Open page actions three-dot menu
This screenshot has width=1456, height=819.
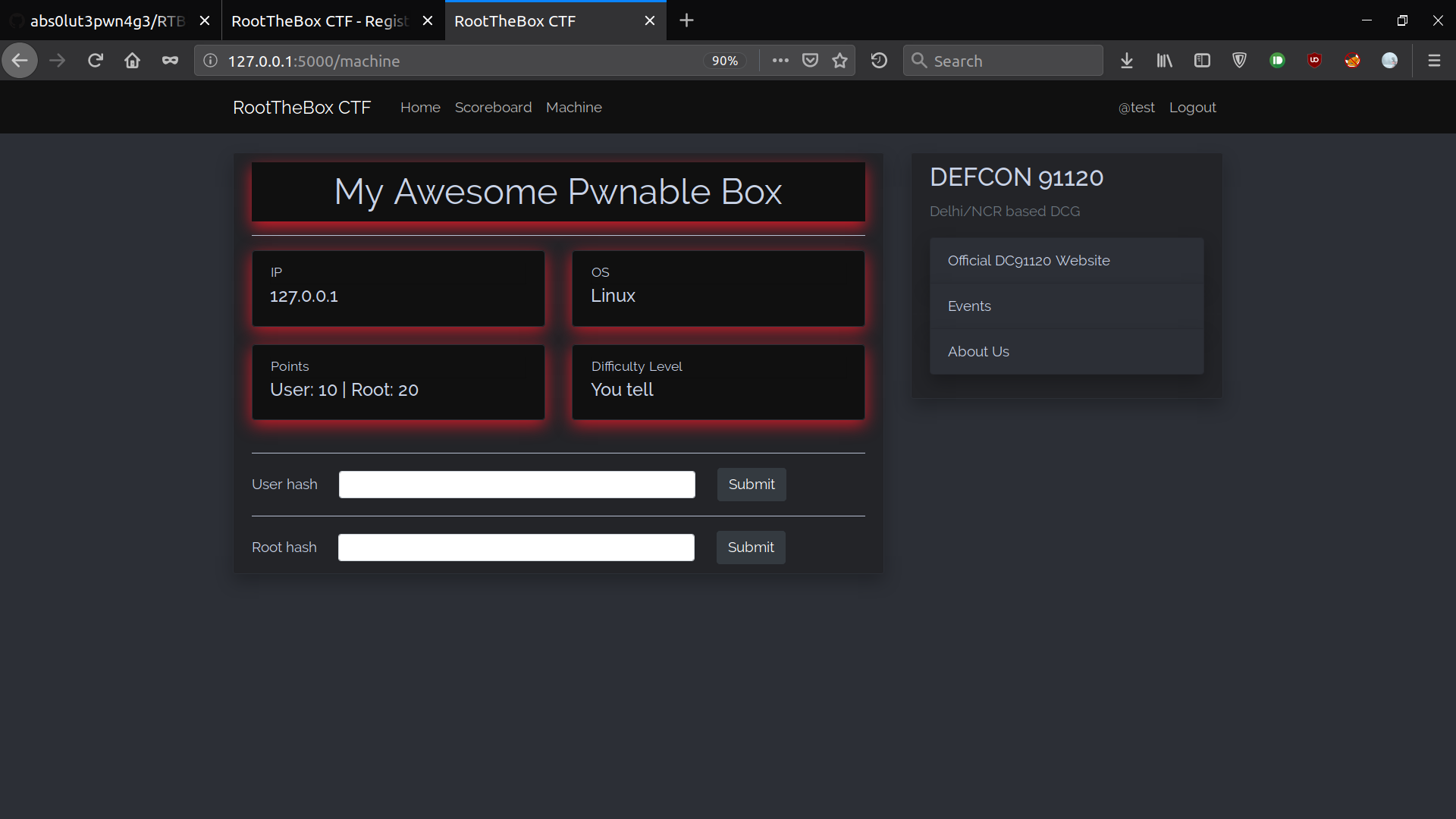(x=780, y=61)
